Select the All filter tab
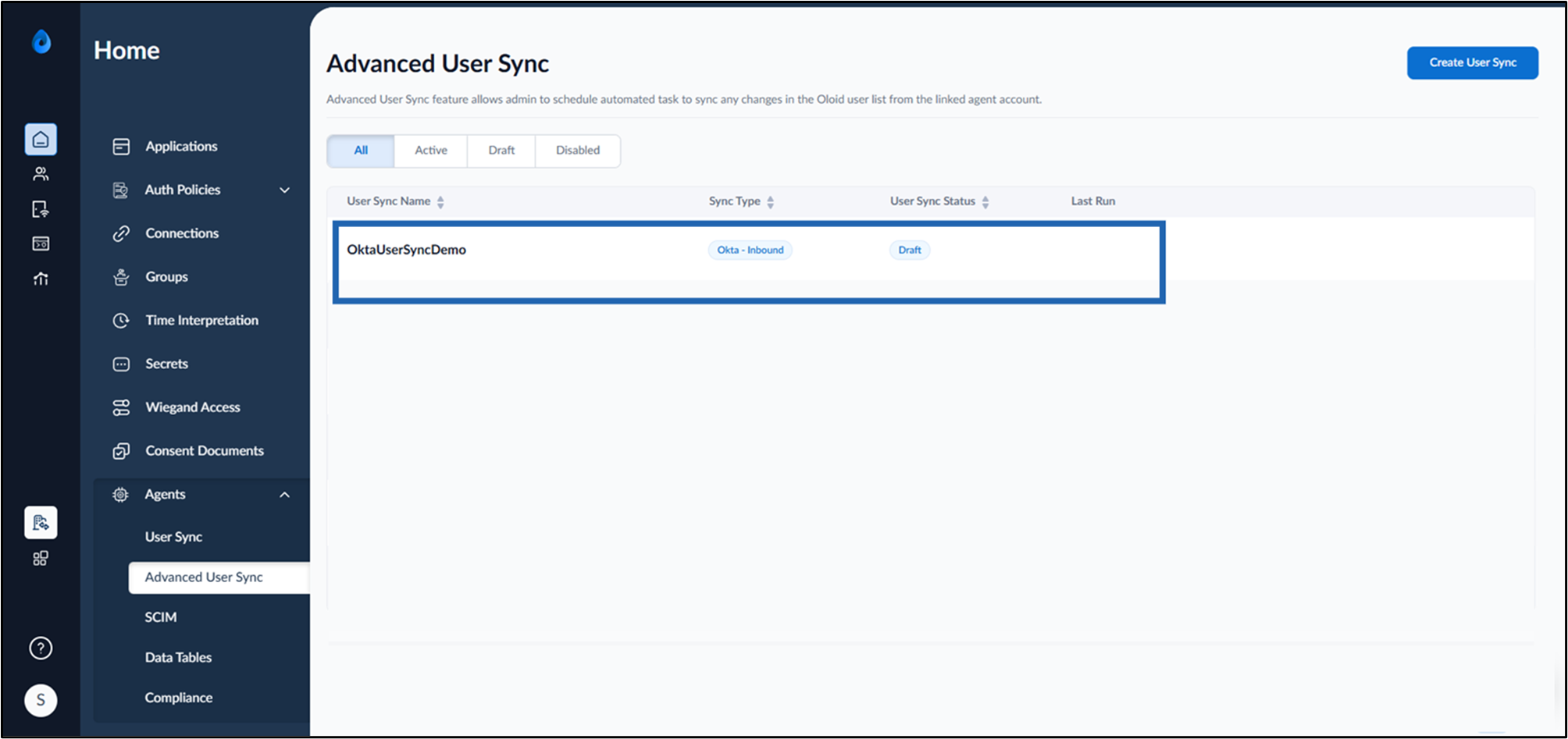Viewport: 1568px width, 739px height. (x=361, y=151)
